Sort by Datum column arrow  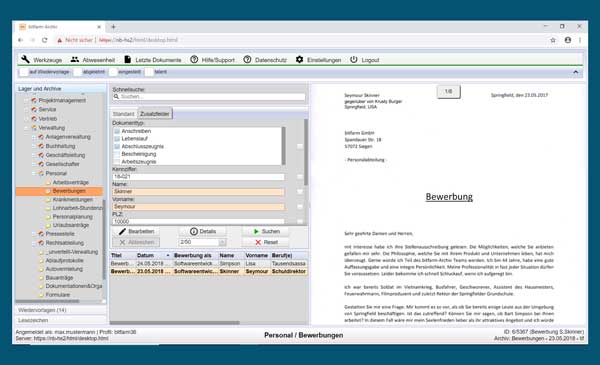click(x=168, y=255)
